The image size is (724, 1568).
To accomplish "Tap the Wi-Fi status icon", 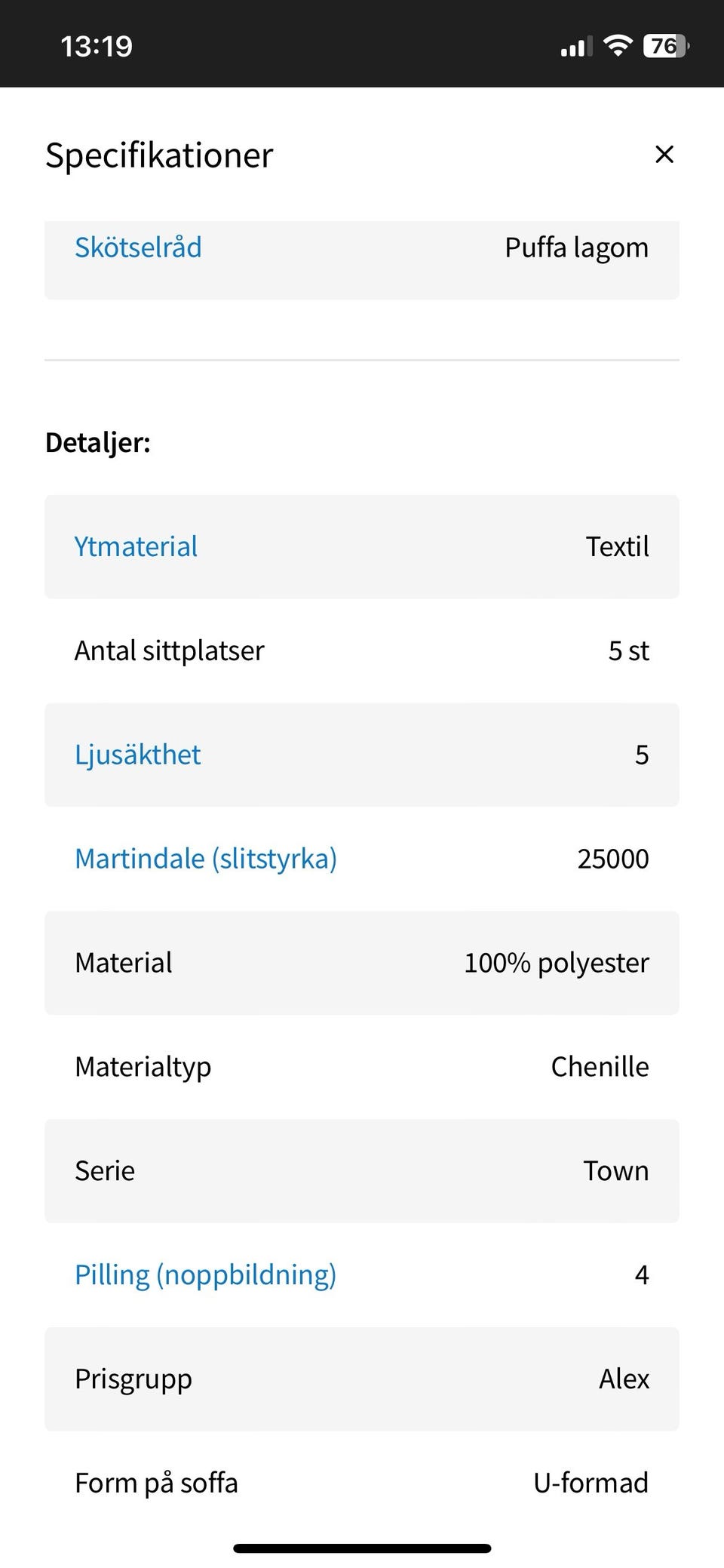I will [618, 46].
